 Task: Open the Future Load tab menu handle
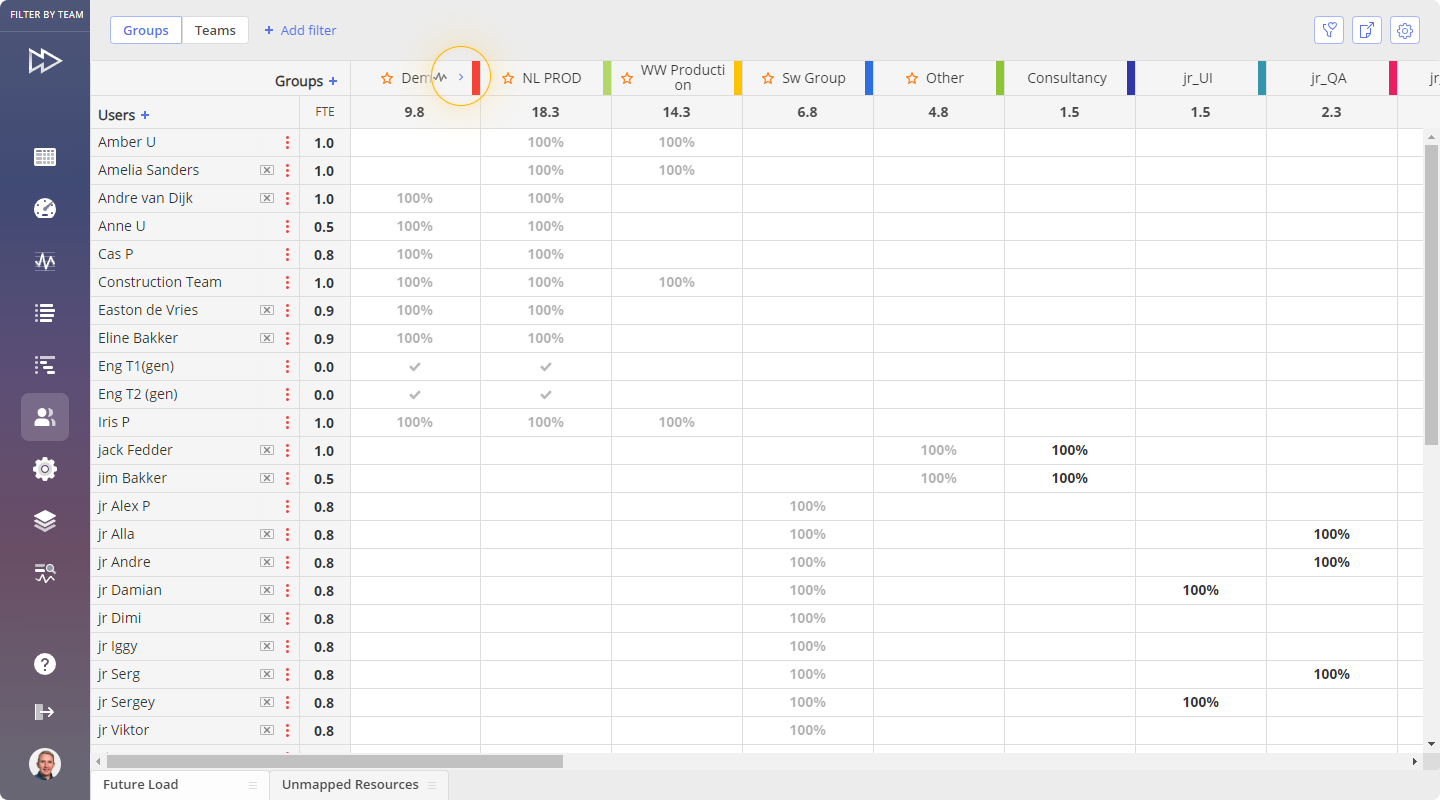pos(253,785)
